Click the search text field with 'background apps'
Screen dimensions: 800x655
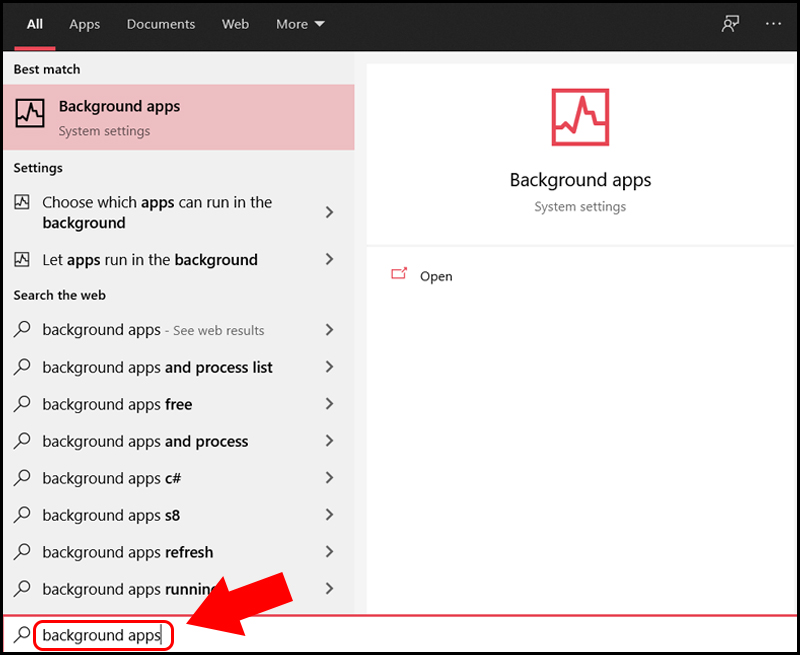pyautogui.click(x=102, y=635)
